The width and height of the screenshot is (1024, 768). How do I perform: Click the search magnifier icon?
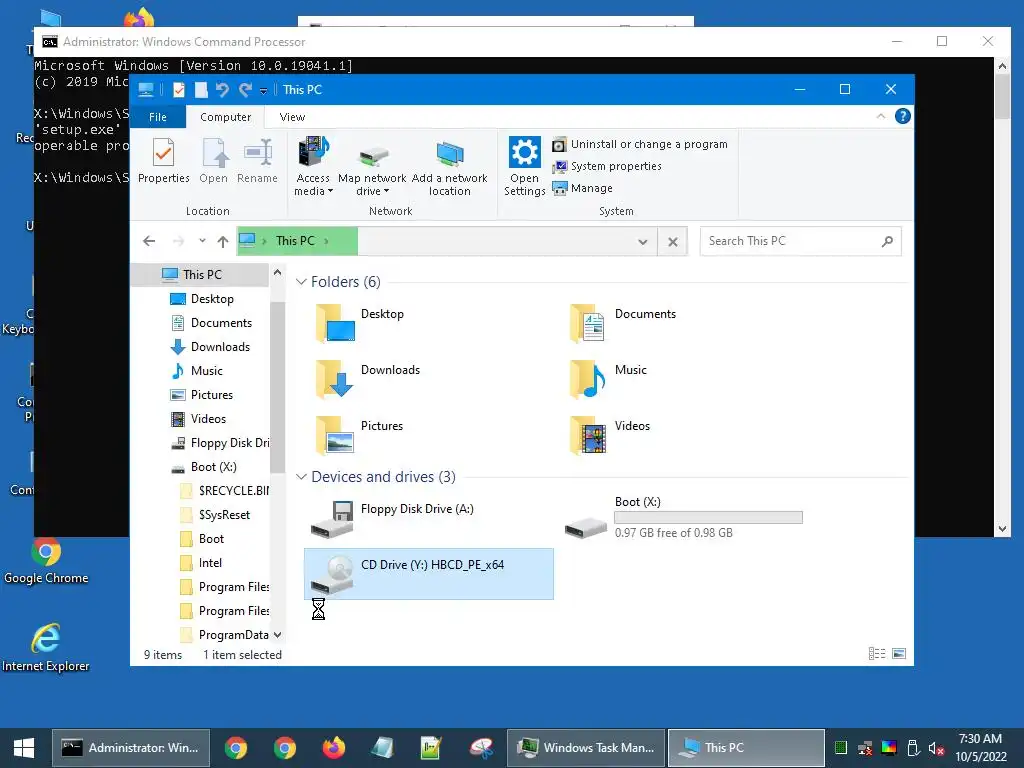click(887, 241)
